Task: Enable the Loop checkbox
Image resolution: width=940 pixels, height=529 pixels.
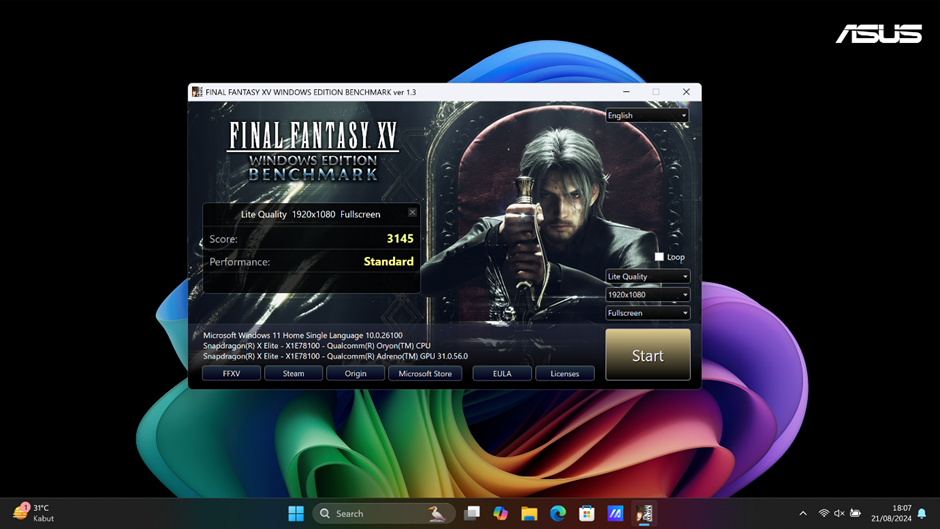Action: pos(659,257)
